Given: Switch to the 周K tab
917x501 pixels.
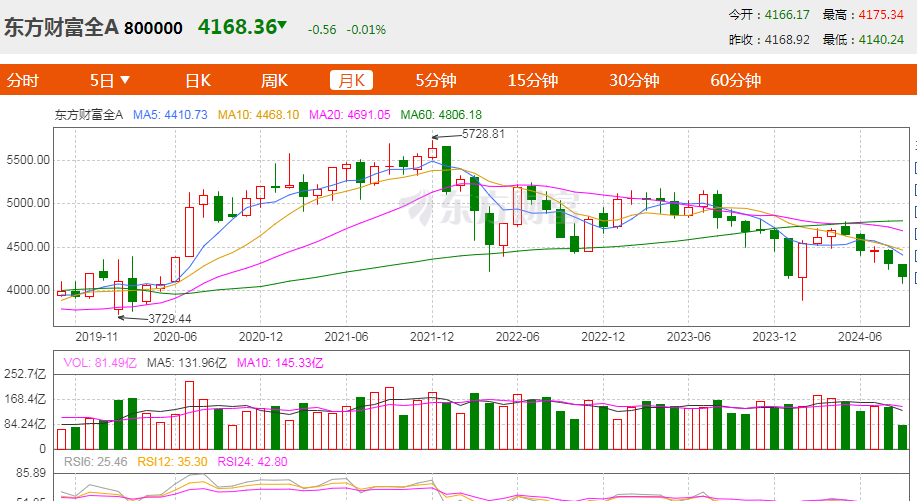Looking at the screenshot, I should 274,80.
